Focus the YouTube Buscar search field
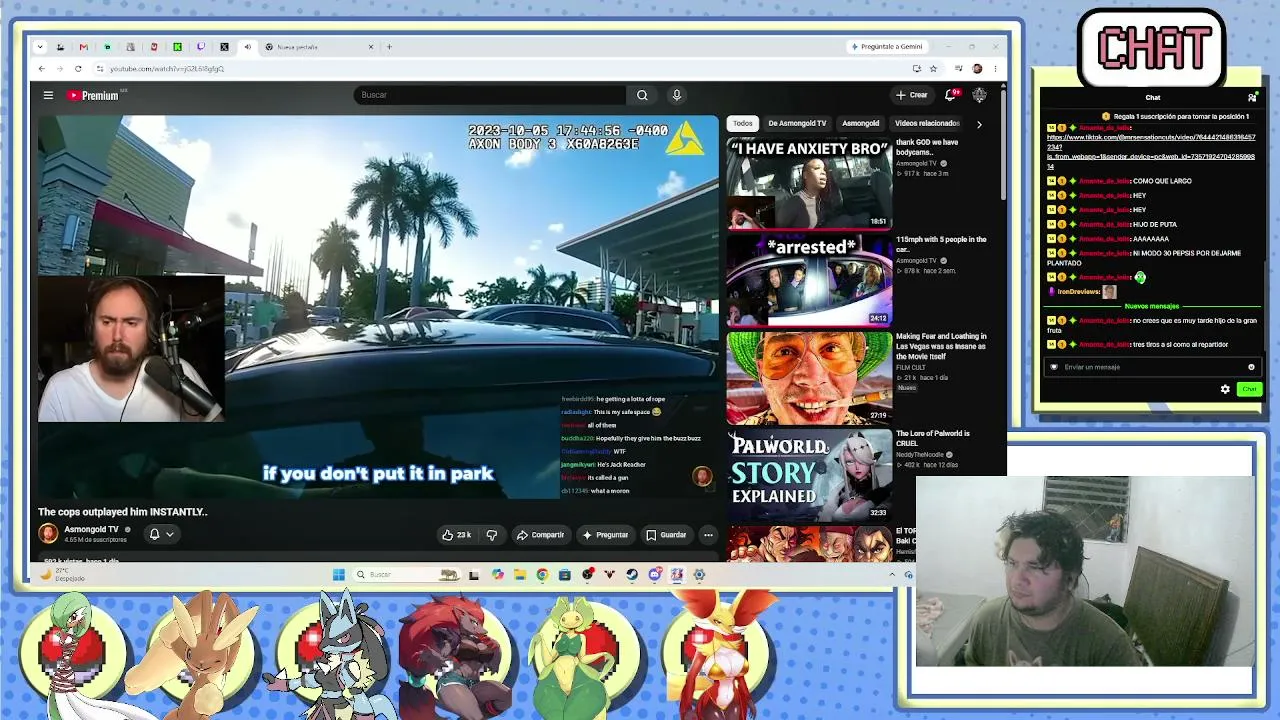Screen dimensions: 1280x720 pyautogui.click(x=490, y=95)
